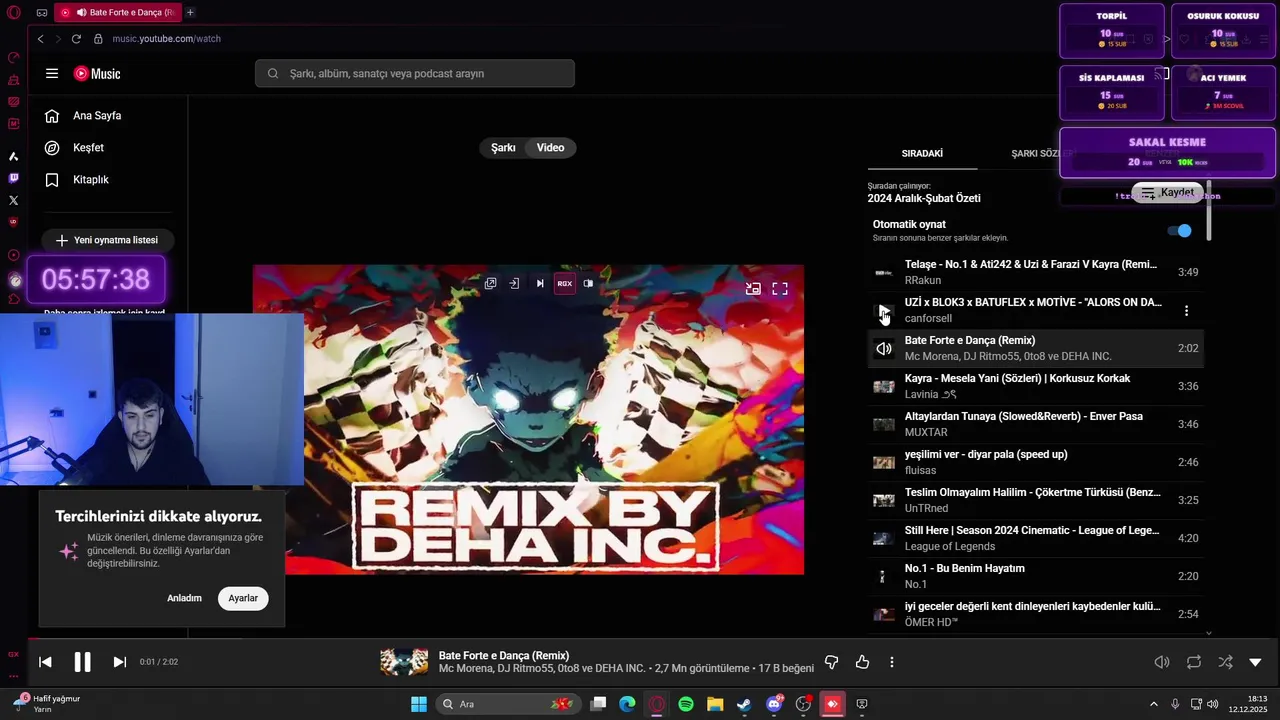The width and height of the screenshot is (1280, 720).
Task: Open Microsoft Edge from the taskbar
Action: coord(627,704)
